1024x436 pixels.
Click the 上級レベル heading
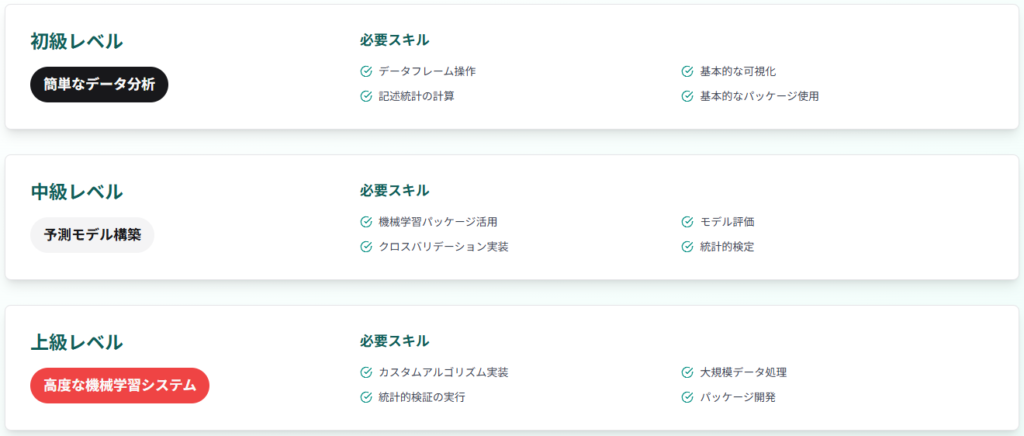point(76,342)
